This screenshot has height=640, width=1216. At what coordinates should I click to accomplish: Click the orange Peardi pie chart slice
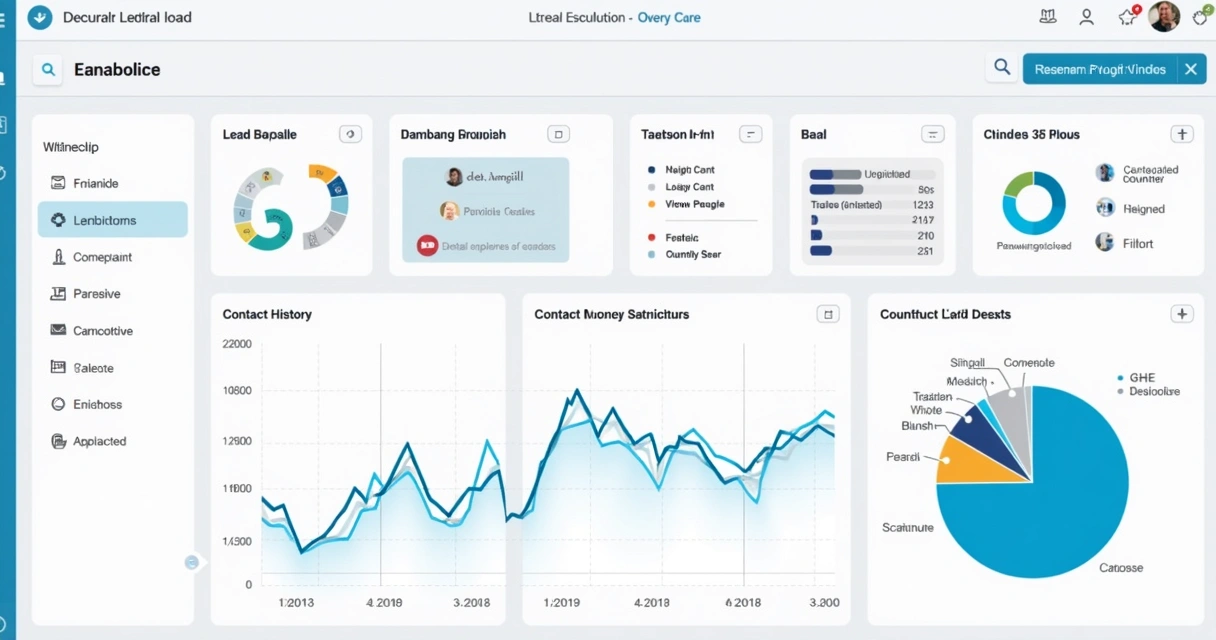pyautogui.click(x=961, y=460)
